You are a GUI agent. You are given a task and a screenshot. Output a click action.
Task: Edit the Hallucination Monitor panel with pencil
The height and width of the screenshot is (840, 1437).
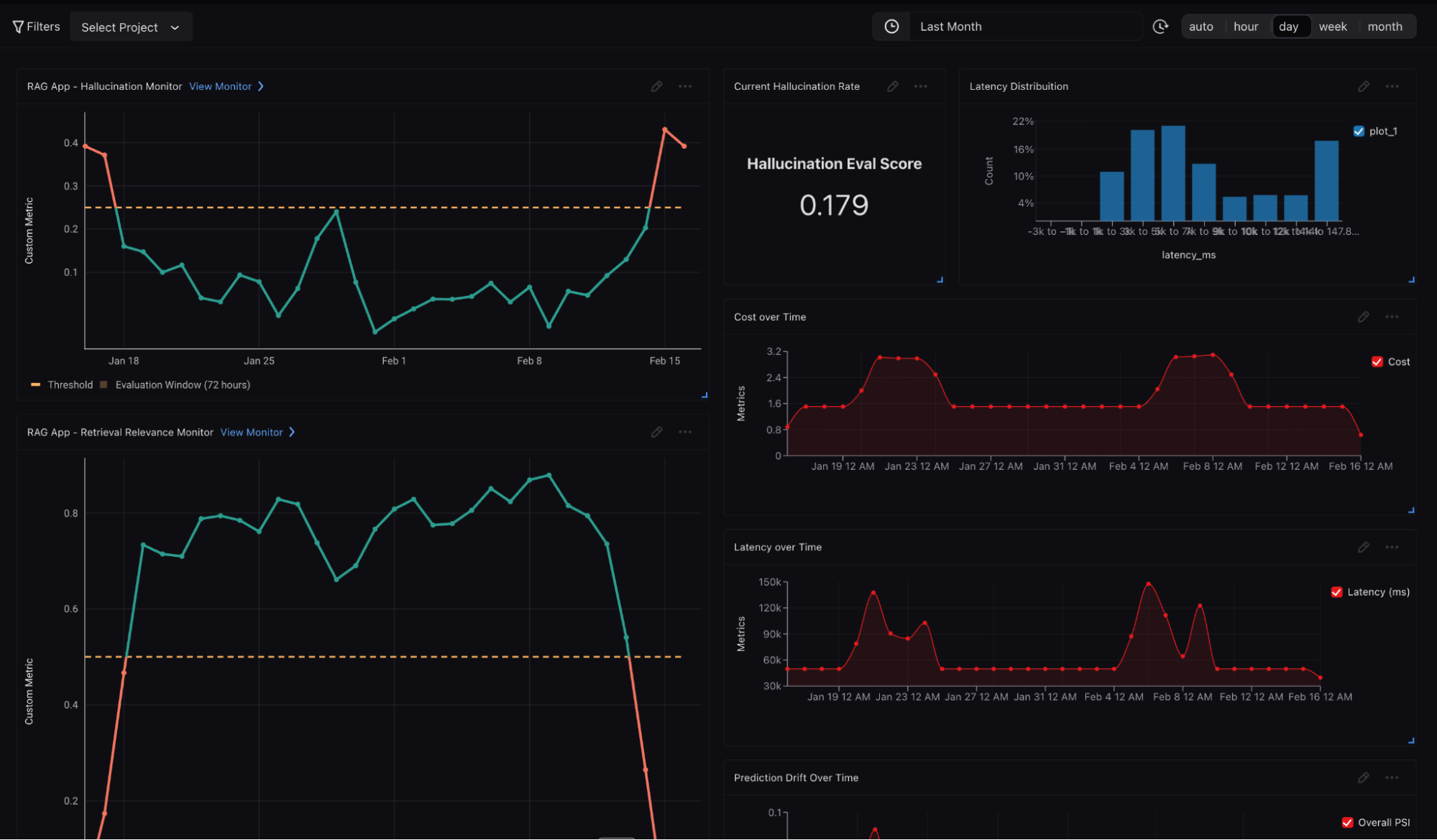[x=656, y=86]
